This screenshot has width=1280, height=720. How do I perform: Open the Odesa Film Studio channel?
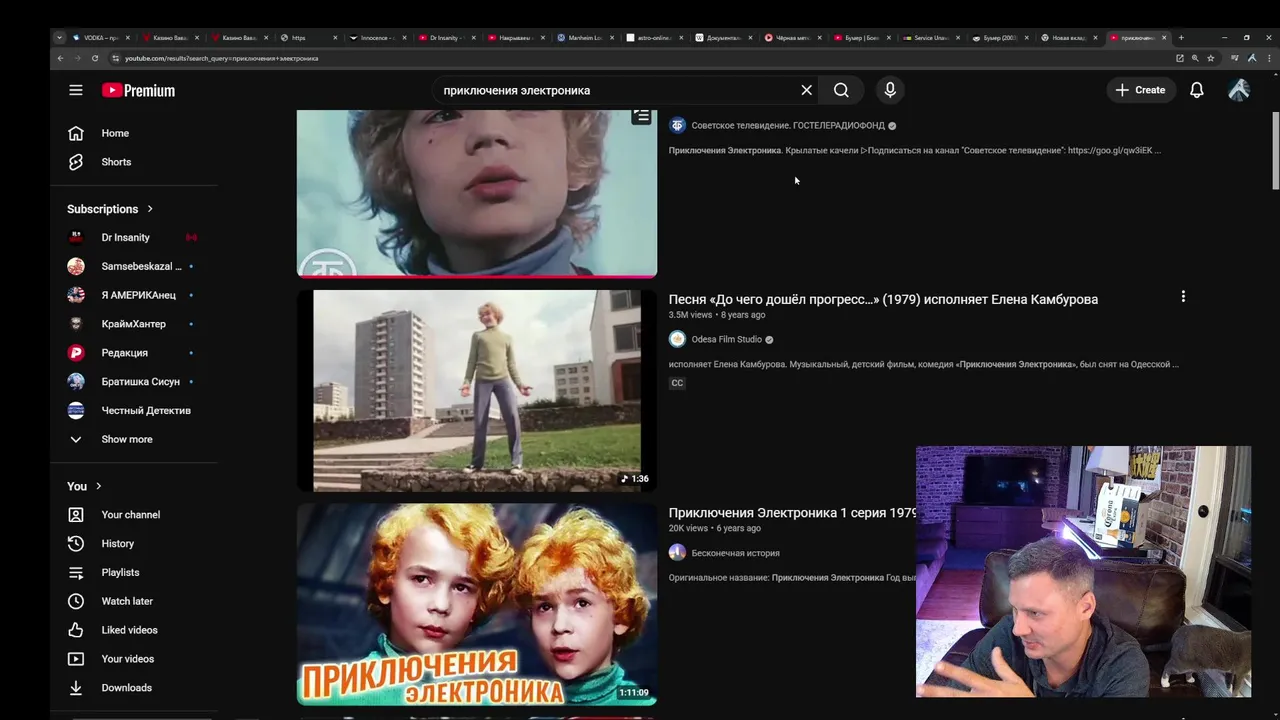point(726,339)
